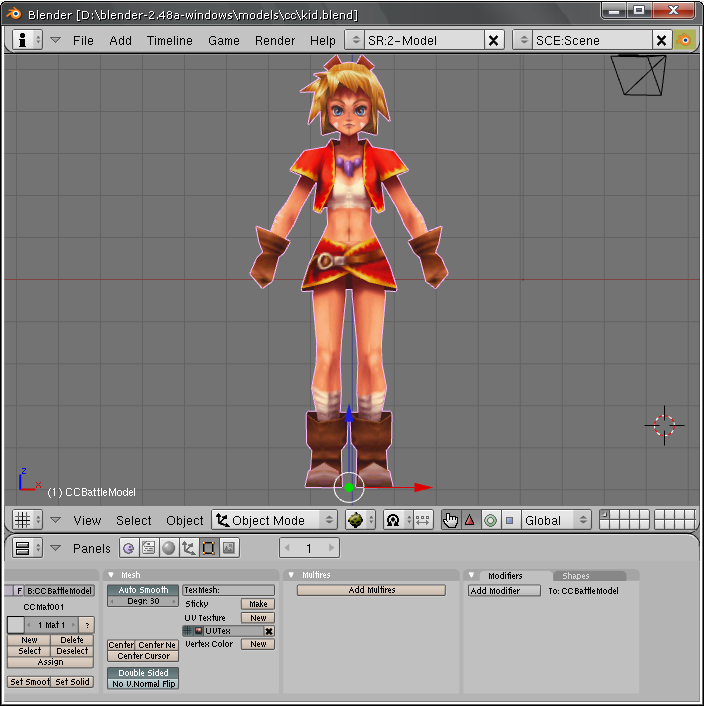Collapse the Info header menus triangle
Viewport: 704px width, 706px height.
click(x=55, y=40)
